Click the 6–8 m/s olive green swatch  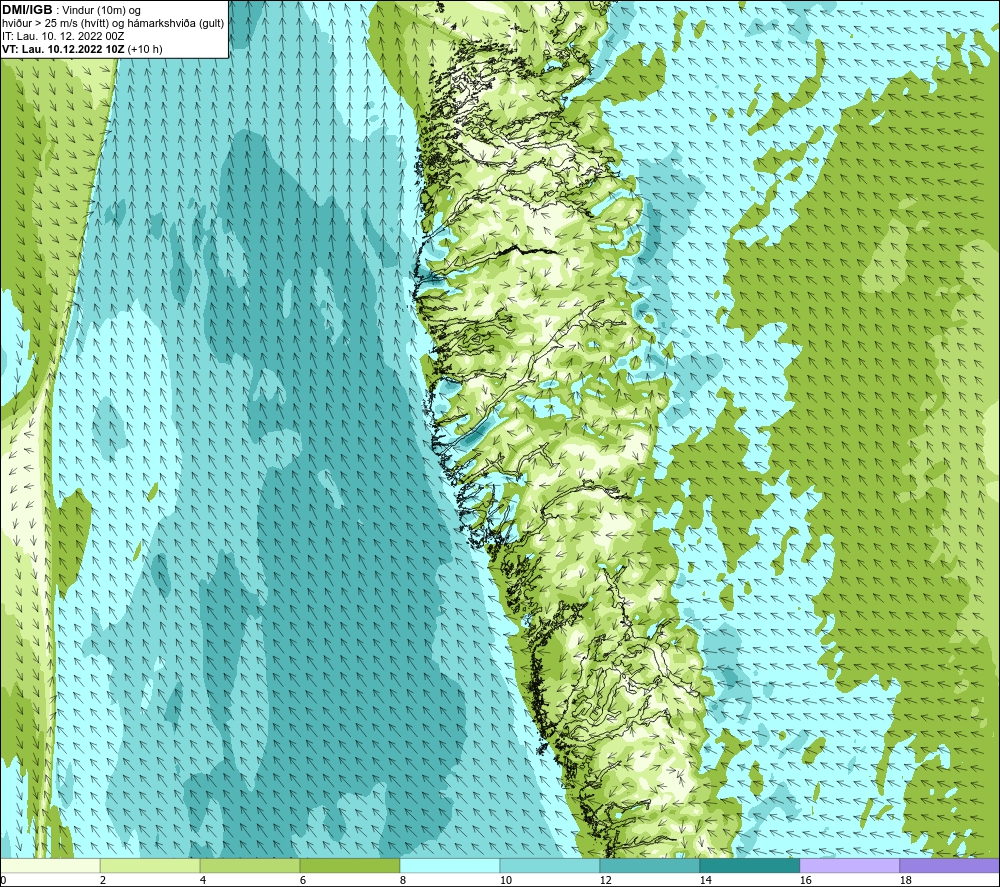[349, 865]
